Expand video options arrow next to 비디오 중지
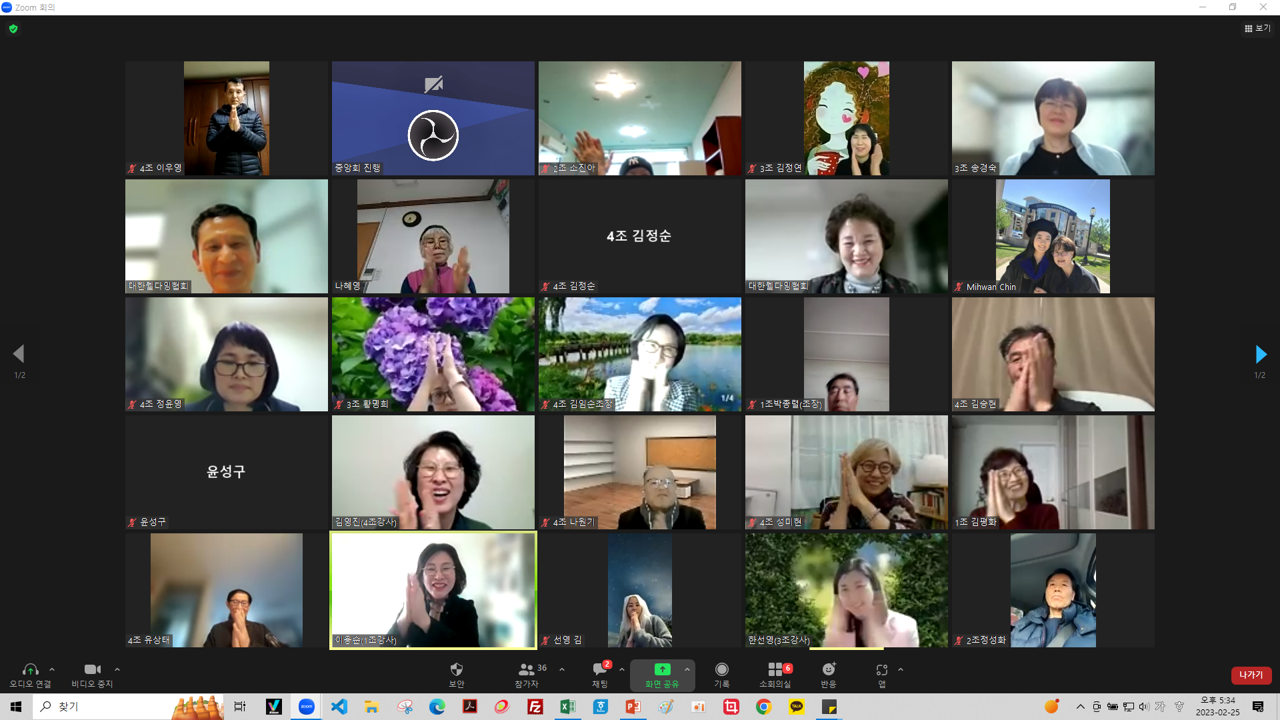This screenshot has width=1280, height=720. pos(117,670)
